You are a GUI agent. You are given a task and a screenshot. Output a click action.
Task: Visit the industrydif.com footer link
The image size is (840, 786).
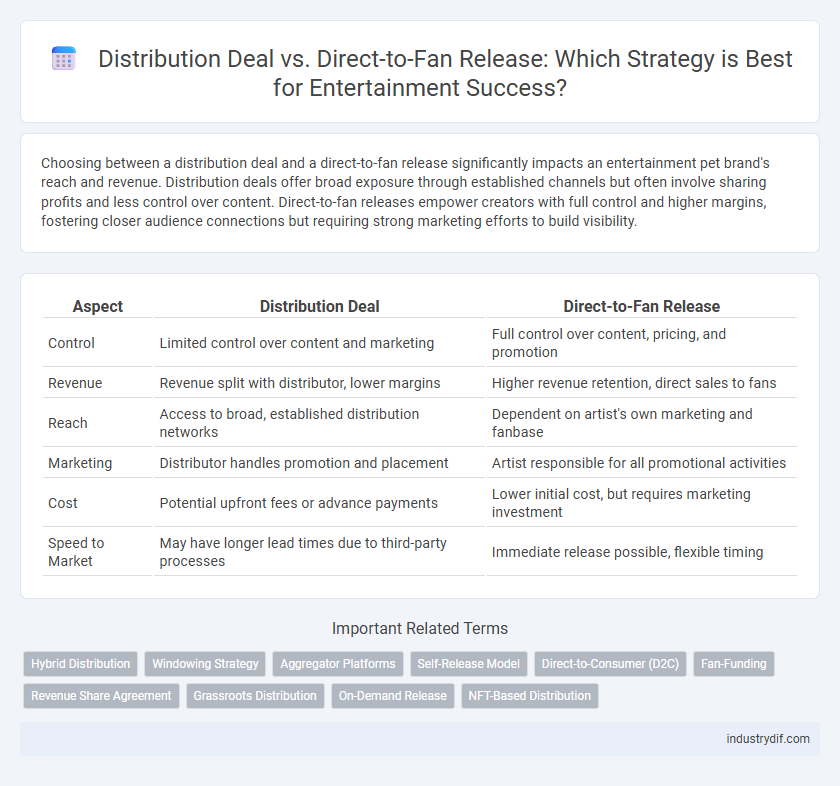(768, 739)
